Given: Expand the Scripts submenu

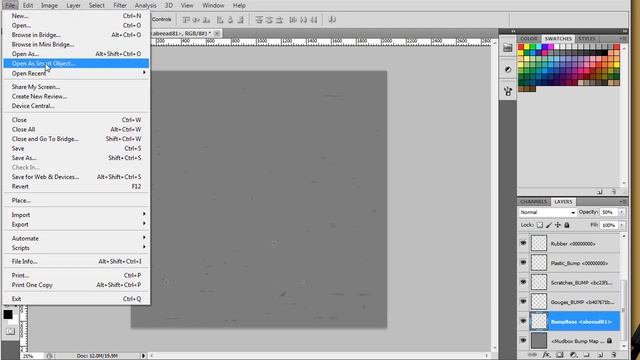Looking at the screenshot, I should [x=144, y=247].
